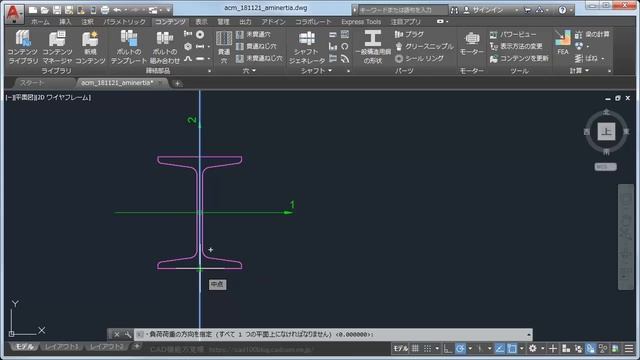The width and height of the screenshot is (640, 360).
Task: Click the Plot/Print icon in quick access toolbar
Action: [x=105, y=10]
